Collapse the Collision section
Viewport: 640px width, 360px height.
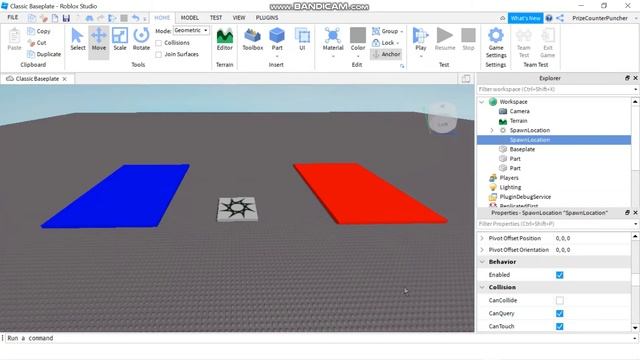coord(482,287)
